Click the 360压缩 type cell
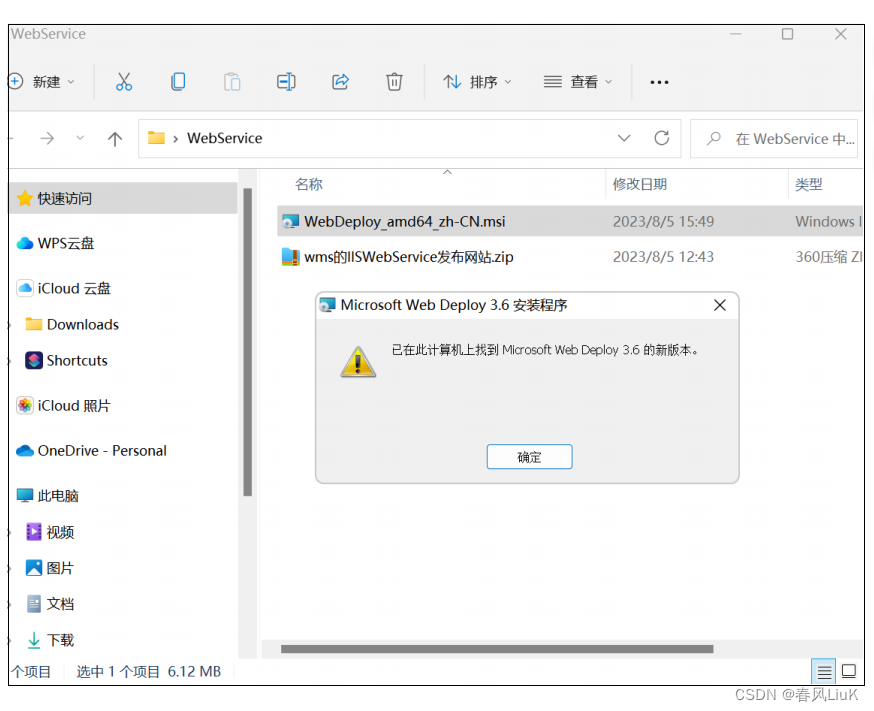This screenshot has height=711, width=874. point(829,257)
